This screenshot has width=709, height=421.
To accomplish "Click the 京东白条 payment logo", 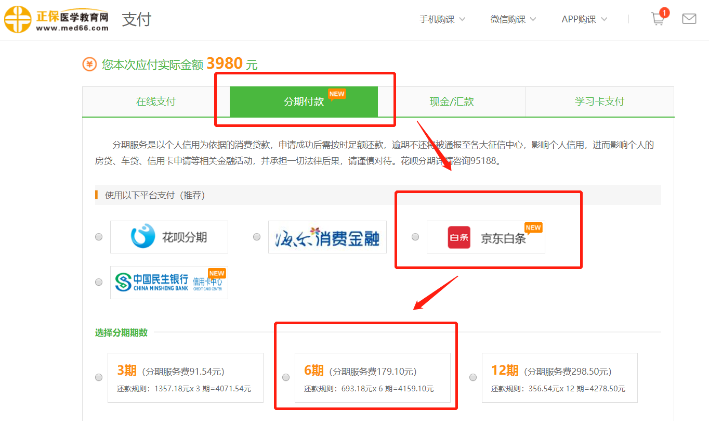I will click(485, 238).
